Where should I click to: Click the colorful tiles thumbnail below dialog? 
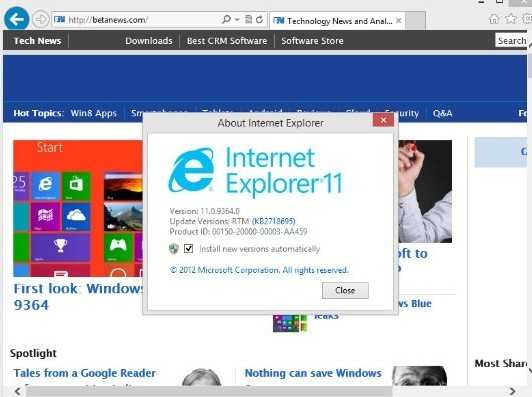[290, 323]
